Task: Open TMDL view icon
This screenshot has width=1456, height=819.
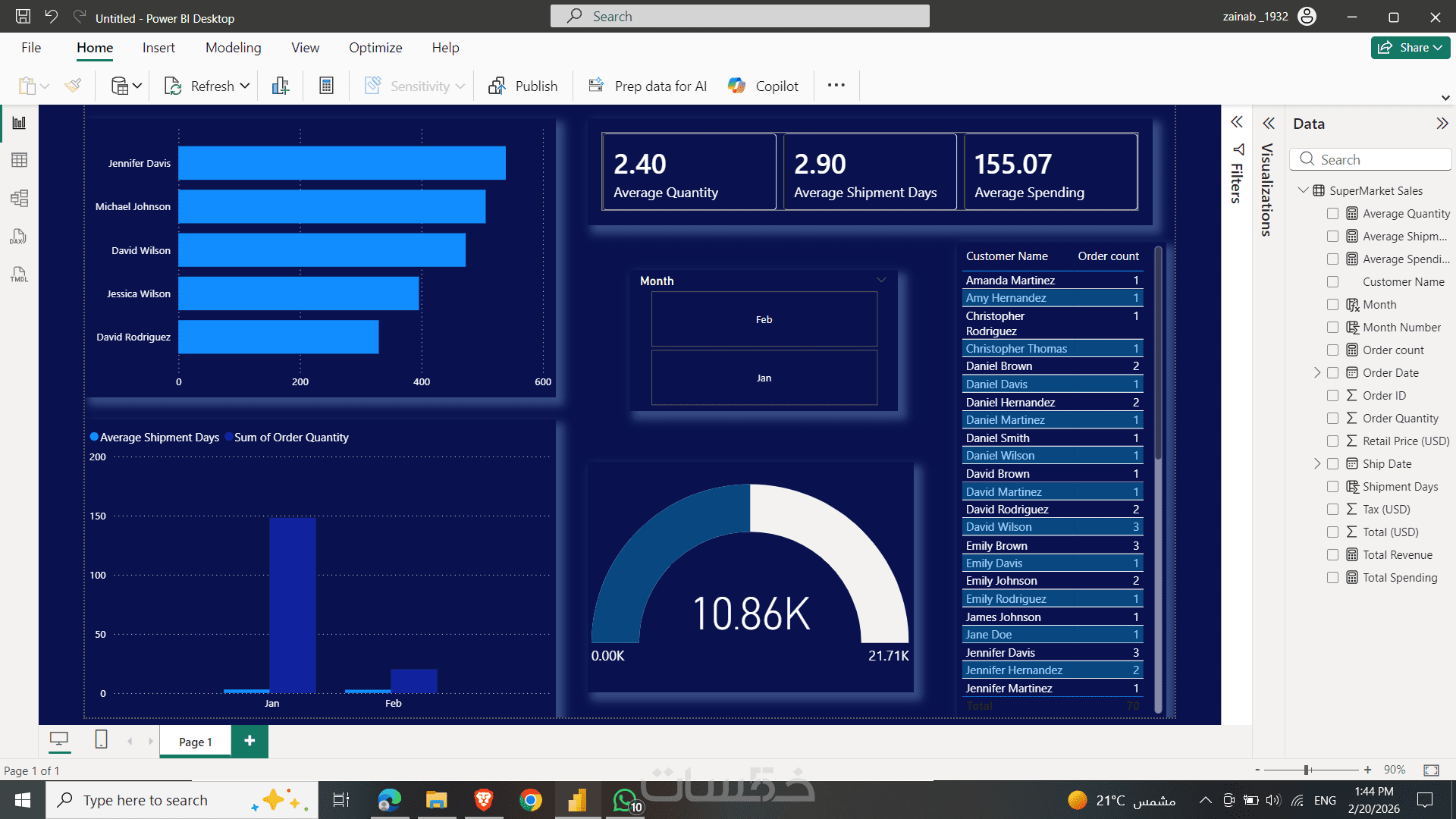Action: (x=19, y=275)
